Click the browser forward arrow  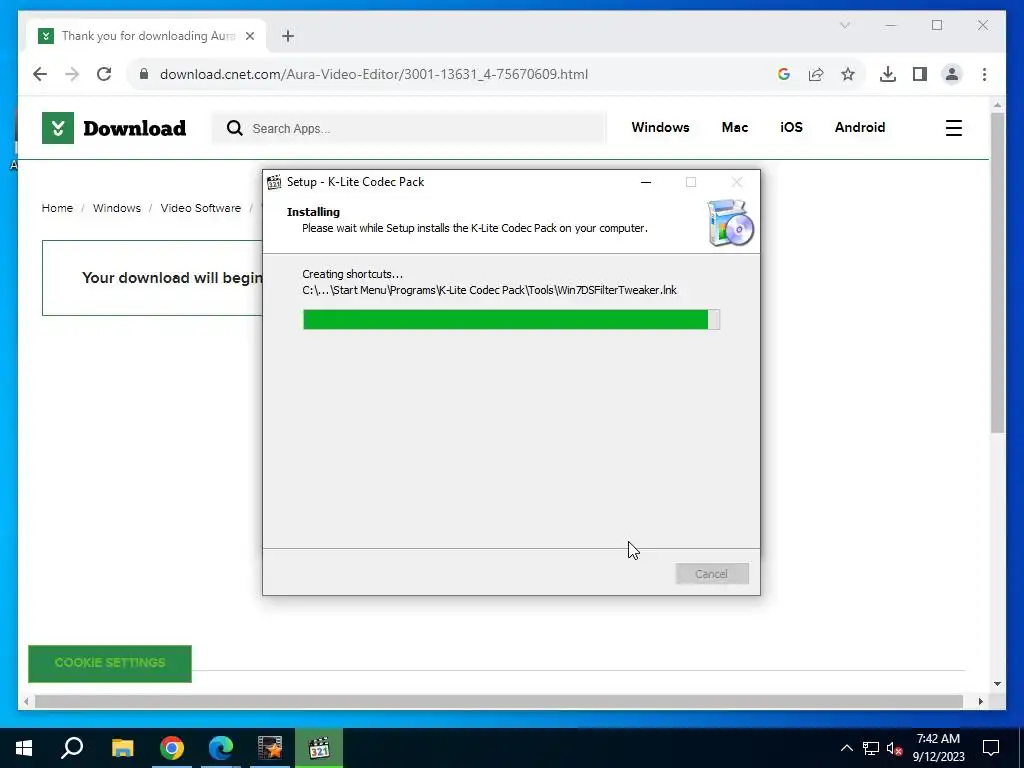(x=72, y=74)
